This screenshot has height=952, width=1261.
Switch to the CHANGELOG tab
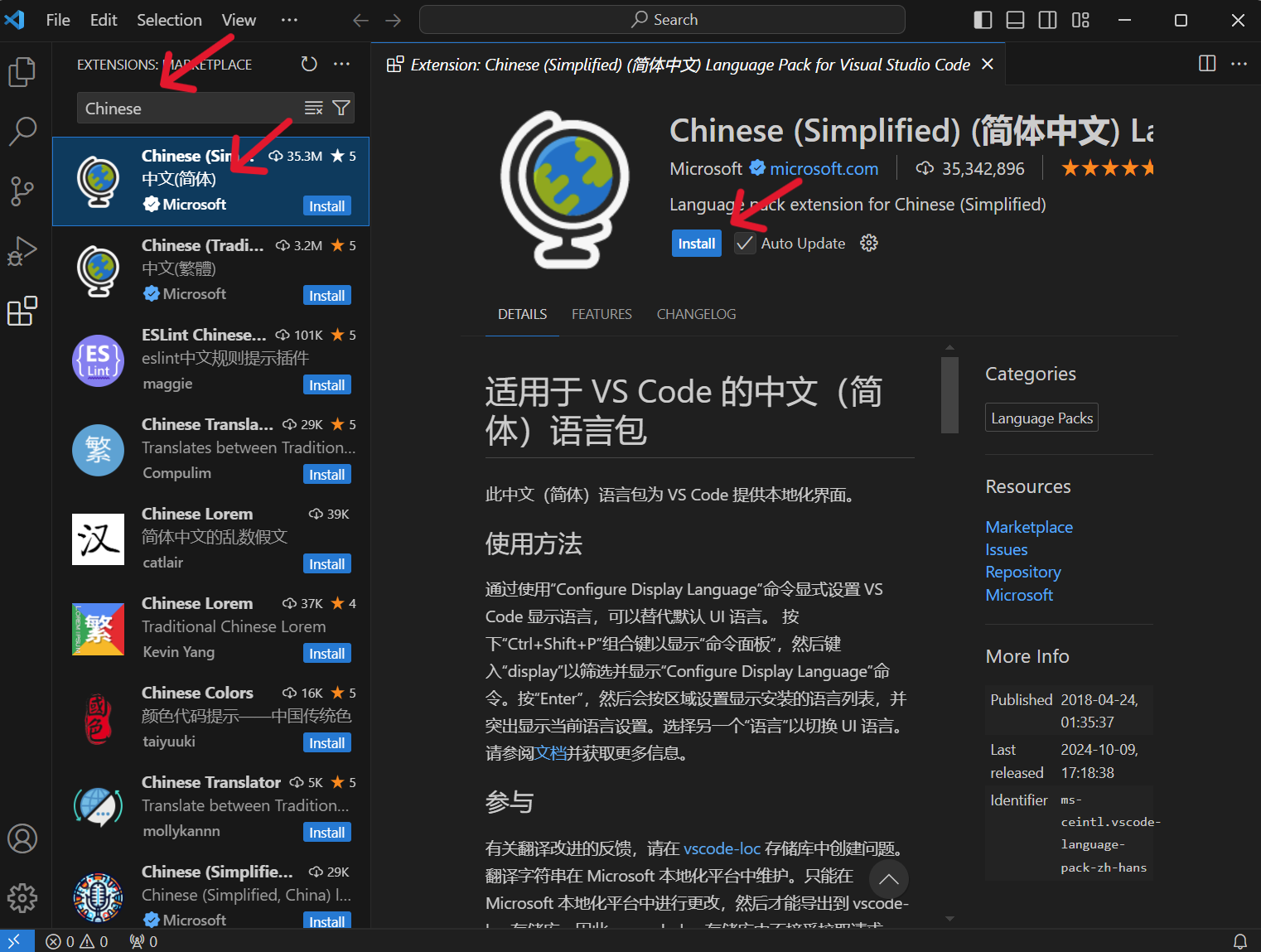[x=696, y=314]
